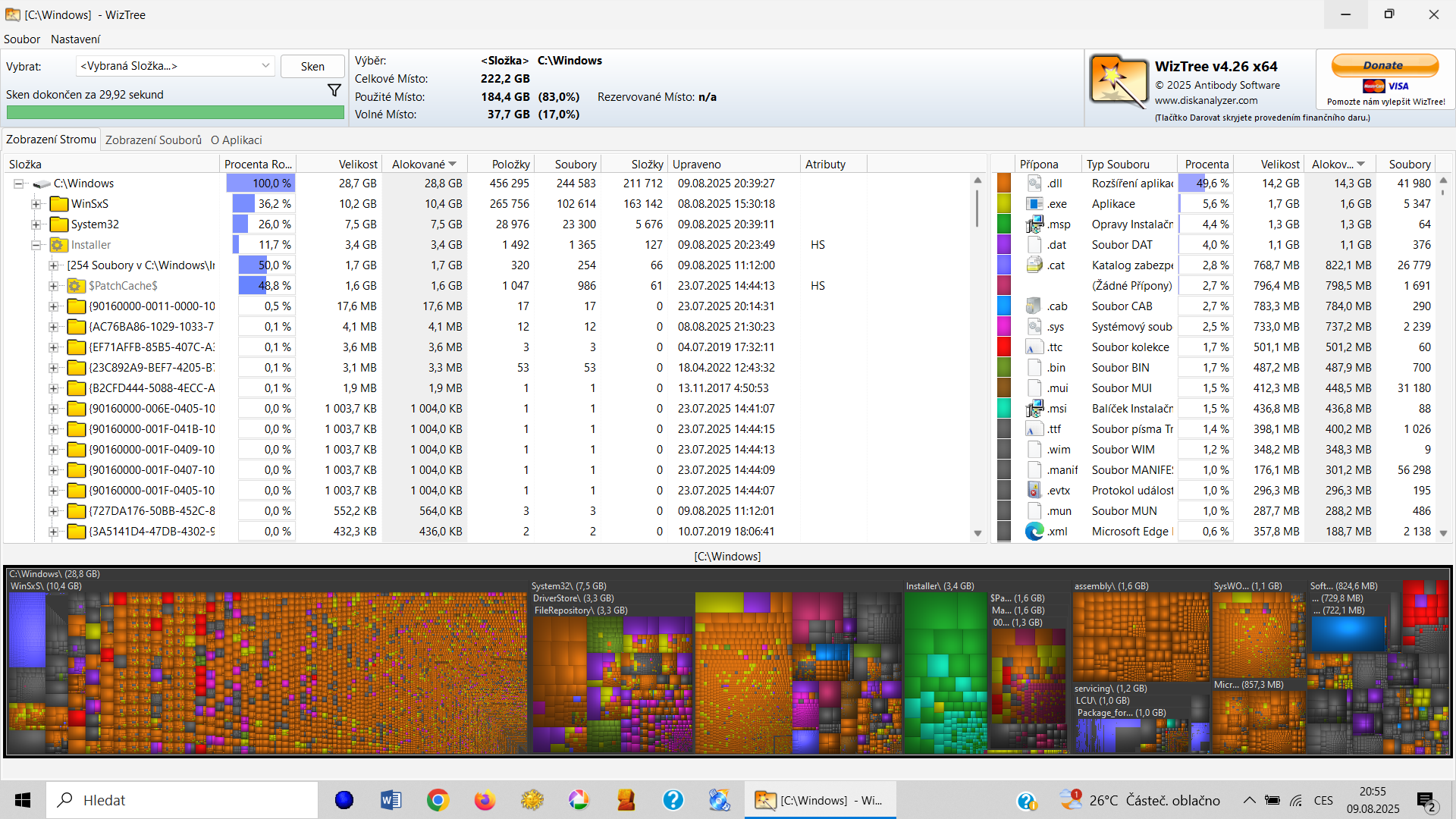This screenshot has height=819, width=1456.
Task: Open Firefox from the taskbar
Action: click(485, 800)
